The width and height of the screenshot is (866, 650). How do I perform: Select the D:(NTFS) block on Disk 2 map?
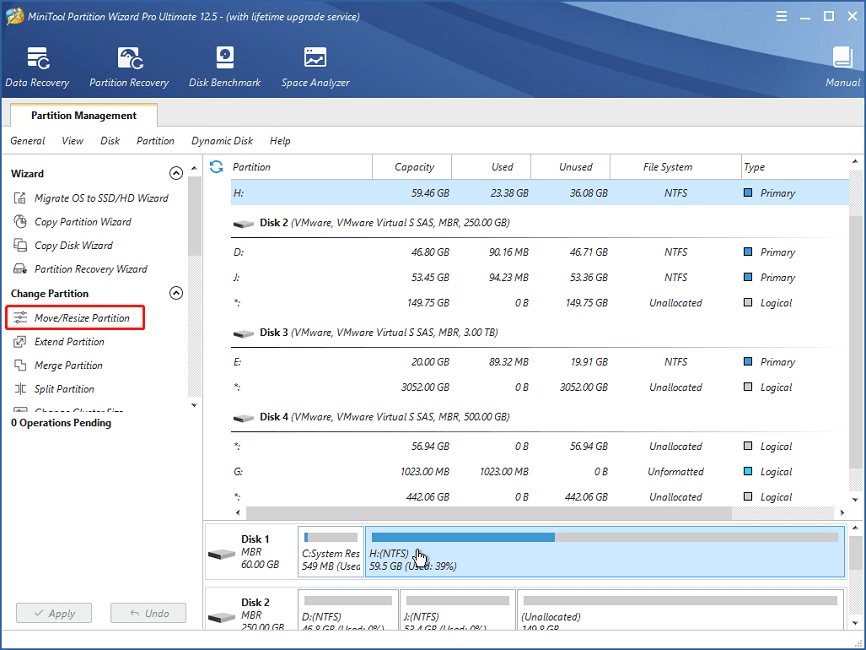point(348,610)
